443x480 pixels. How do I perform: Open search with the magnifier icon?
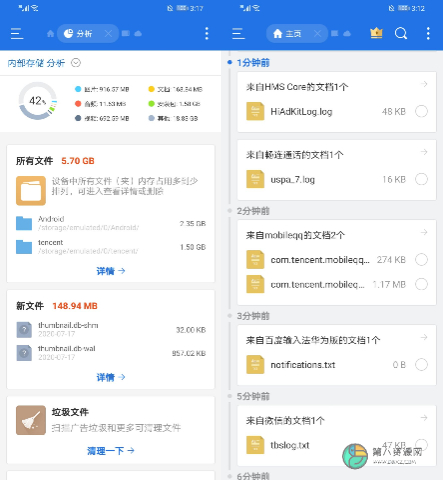[x=401, y=33]
